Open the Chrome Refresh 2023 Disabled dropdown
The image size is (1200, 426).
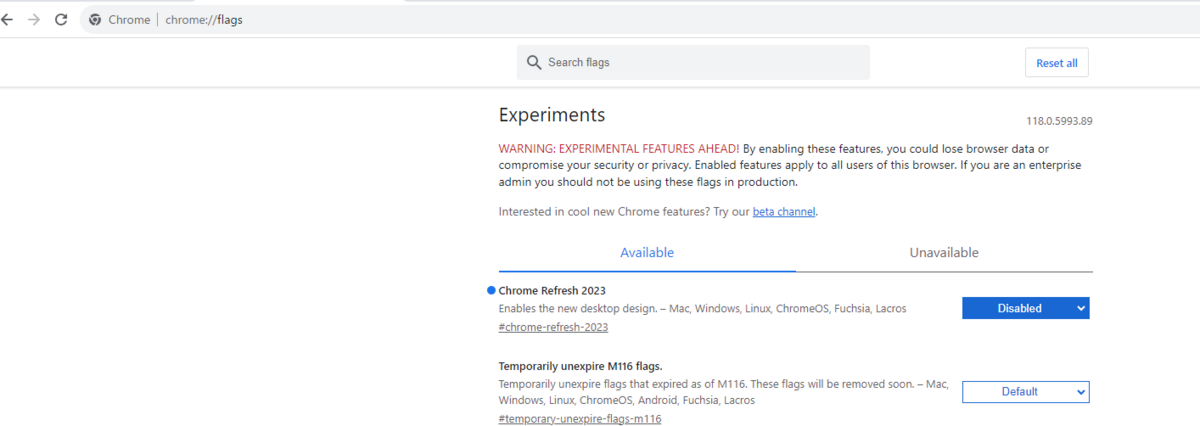(1025, 308)
